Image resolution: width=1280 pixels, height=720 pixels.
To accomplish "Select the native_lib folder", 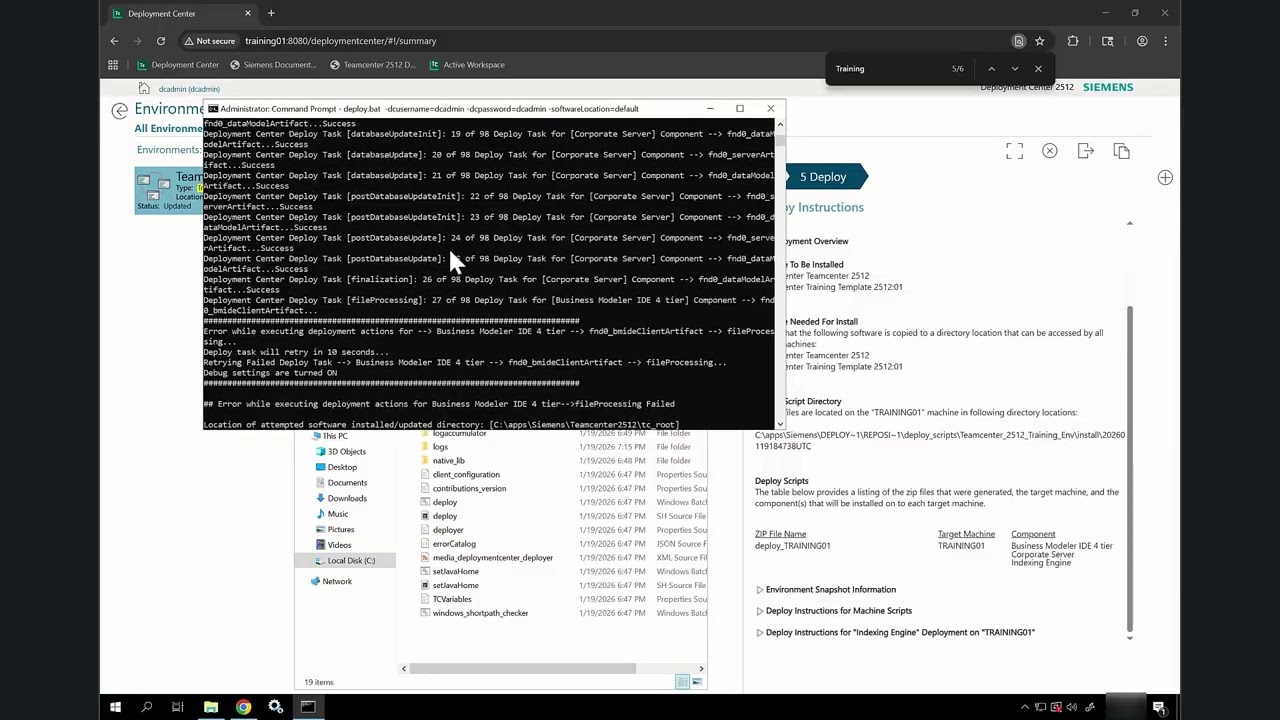I will pos(448,461).
